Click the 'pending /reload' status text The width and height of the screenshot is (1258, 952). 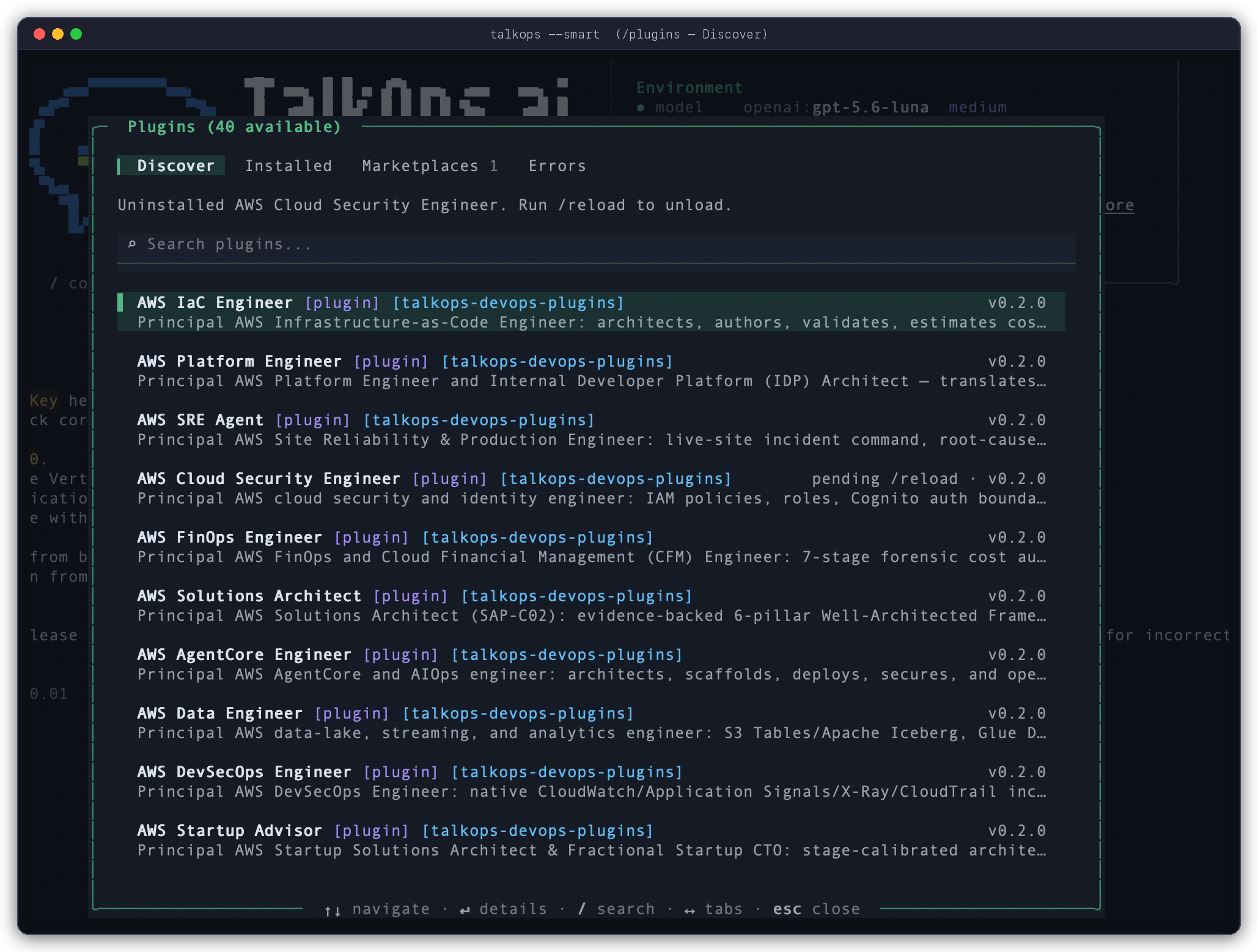tap(885, 478)
